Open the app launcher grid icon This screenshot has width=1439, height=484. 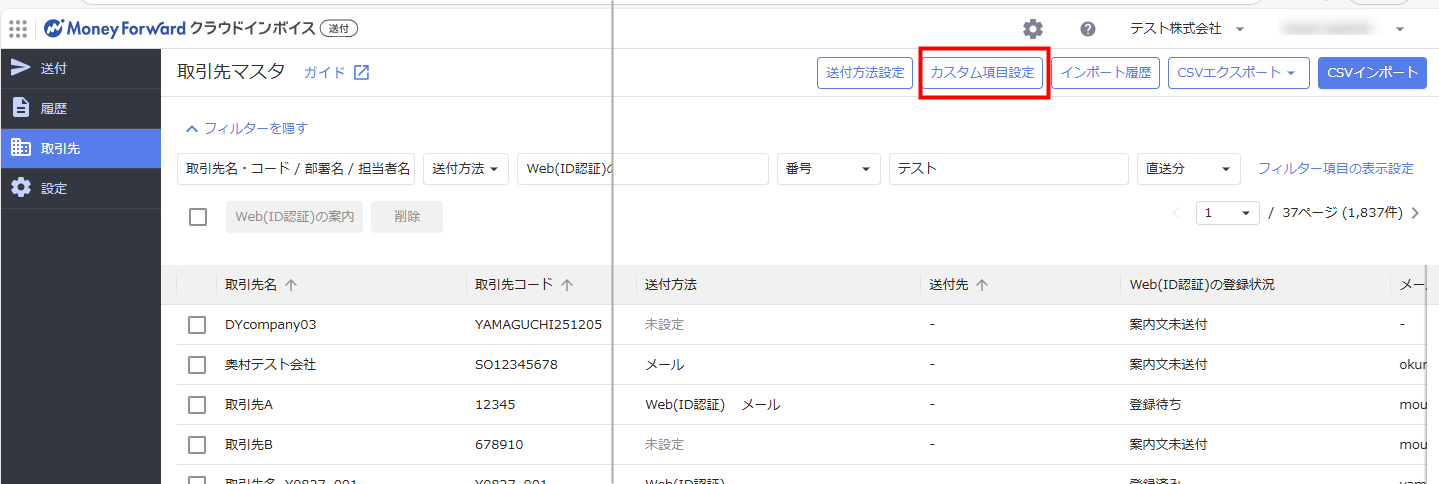point(18,29)
